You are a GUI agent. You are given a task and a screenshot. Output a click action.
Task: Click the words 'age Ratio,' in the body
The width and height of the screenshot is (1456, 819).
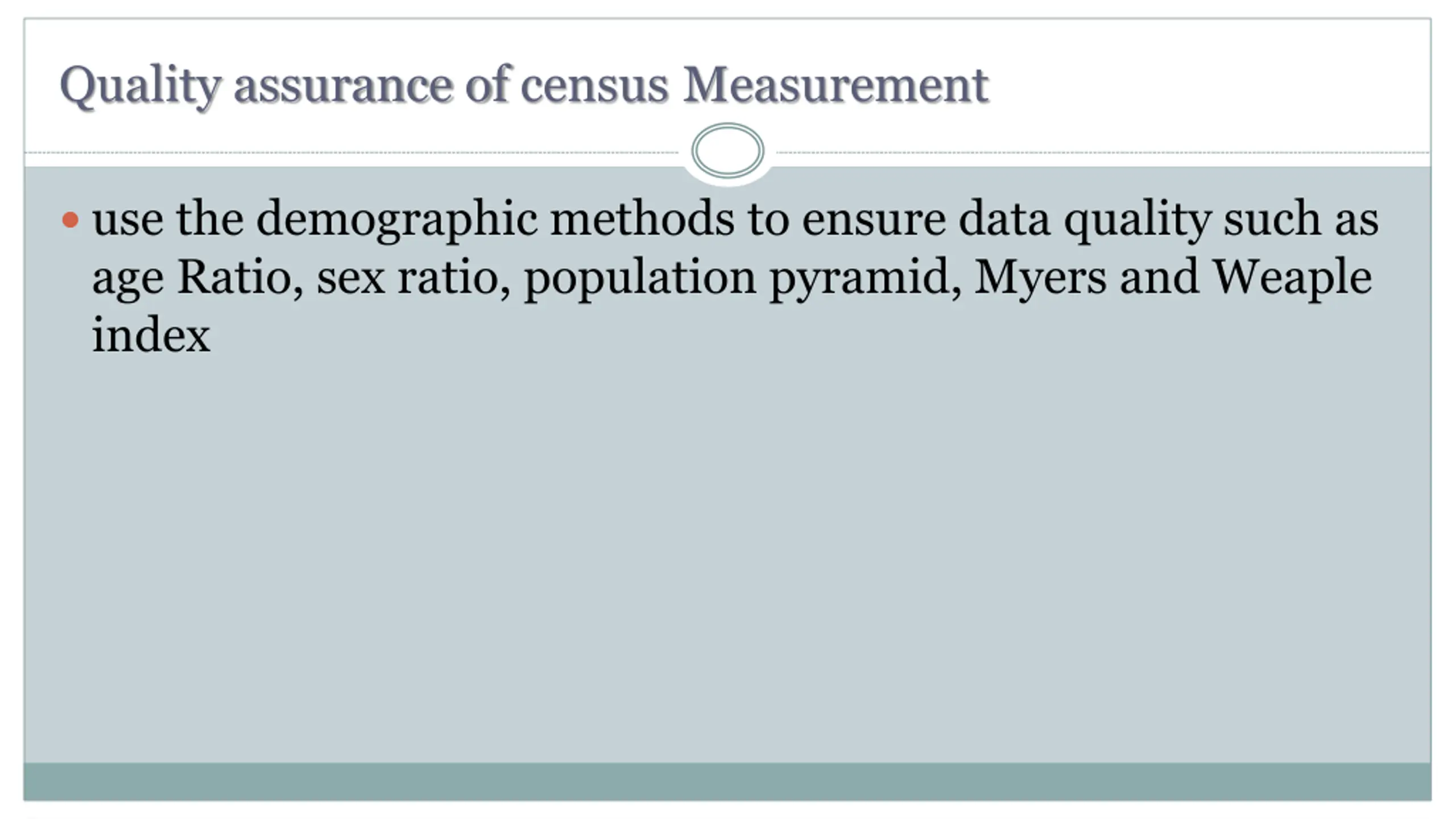pyautogui.click(x=197, y=278)
